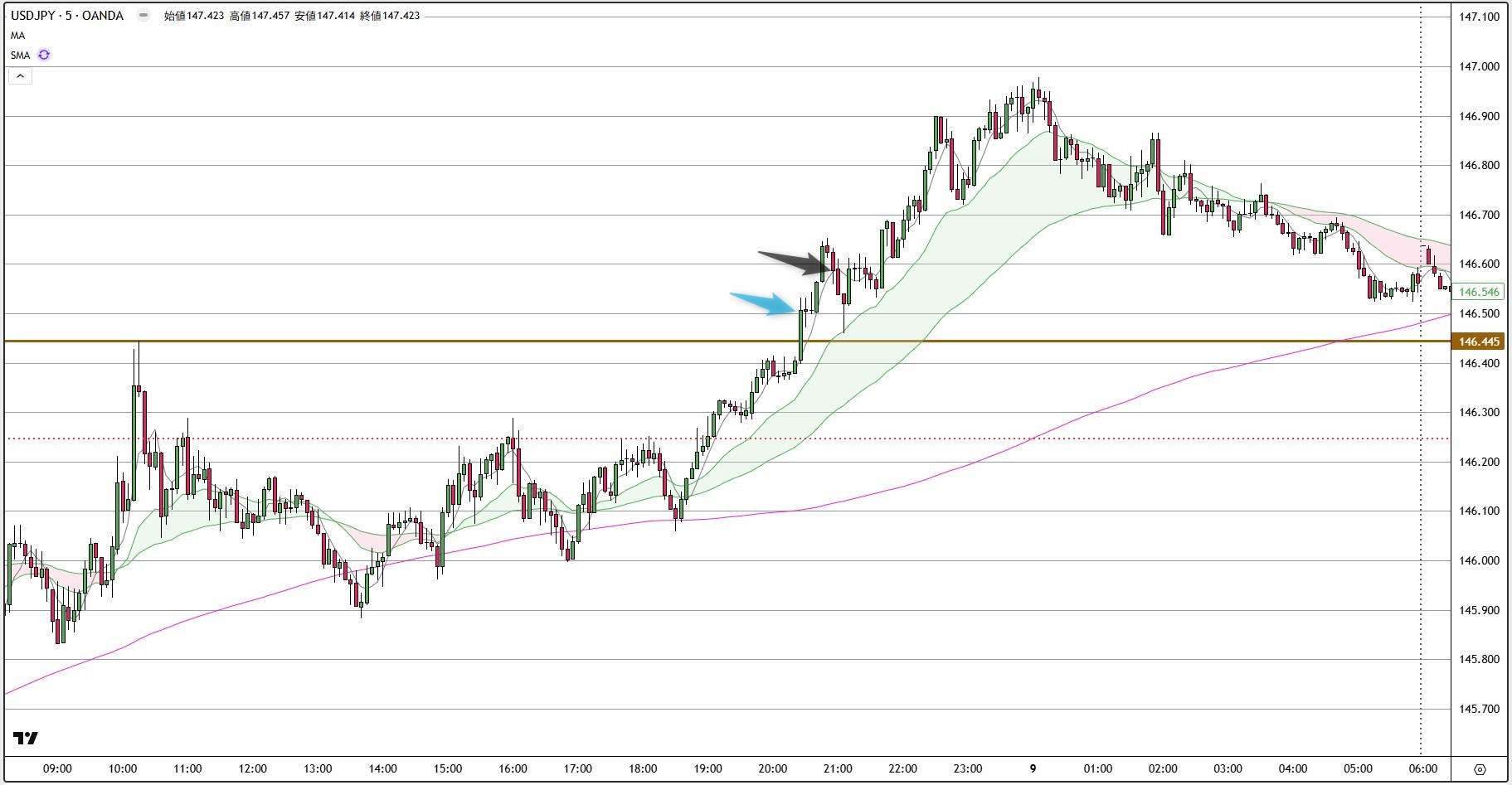Click the 146.900 price axis label
1512x785 pixels.
[x=1480, y=116]
